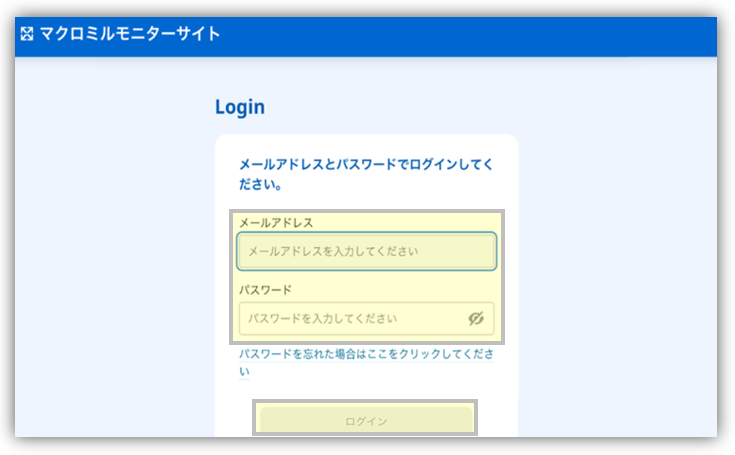
Task: Open the マクロミルモニターサイト header title
Action: point(130,34)
